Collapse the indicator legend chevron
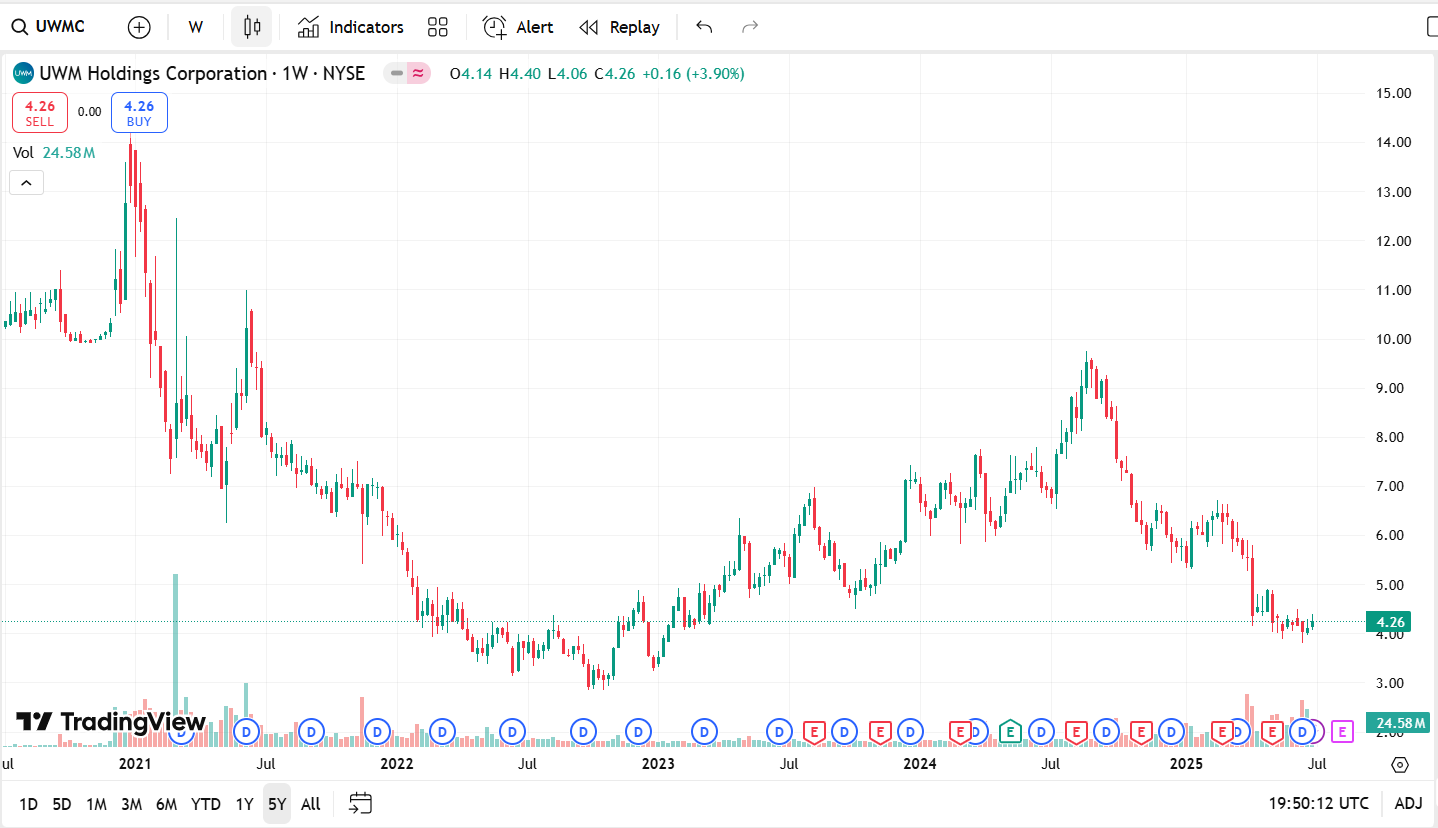The height and width of the screenshot is (828, 1438). click(26, 182)
